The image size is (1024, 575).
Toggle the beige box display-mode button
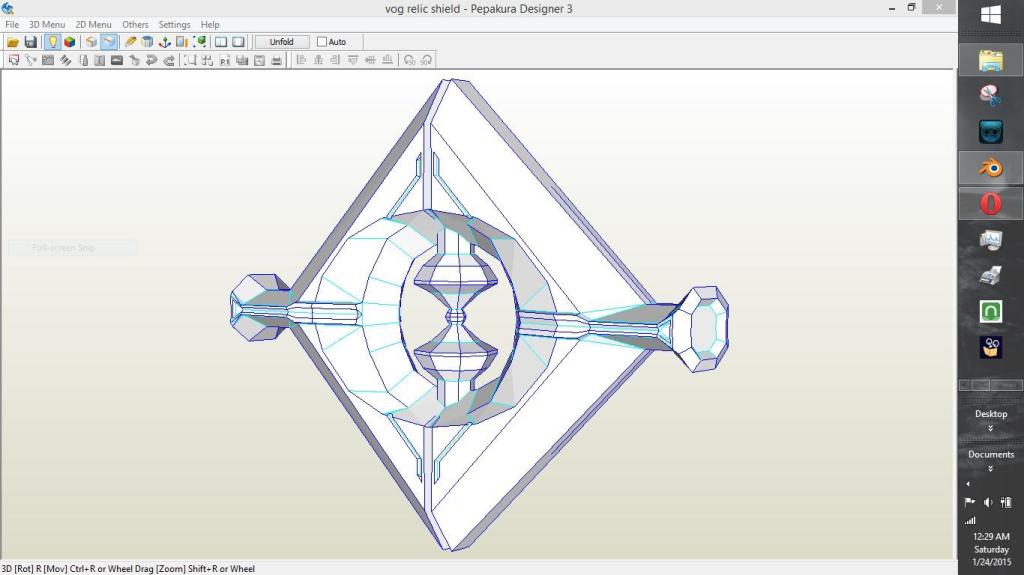[91, 42]
